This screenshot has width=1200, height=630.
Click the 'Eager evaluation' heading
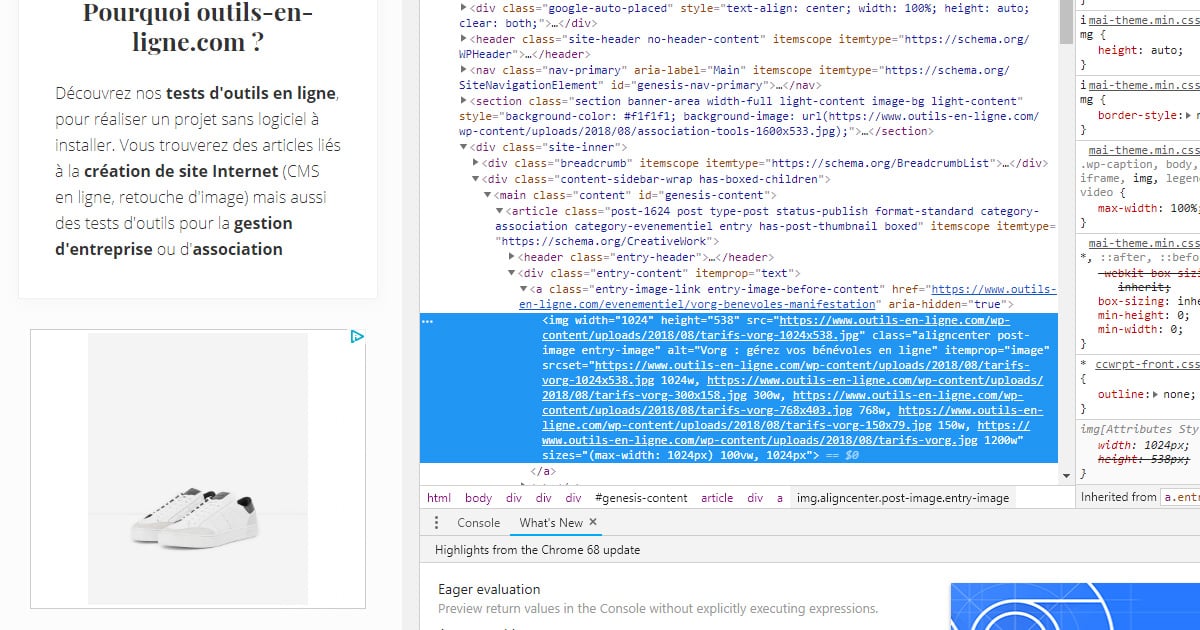point(489,589)
